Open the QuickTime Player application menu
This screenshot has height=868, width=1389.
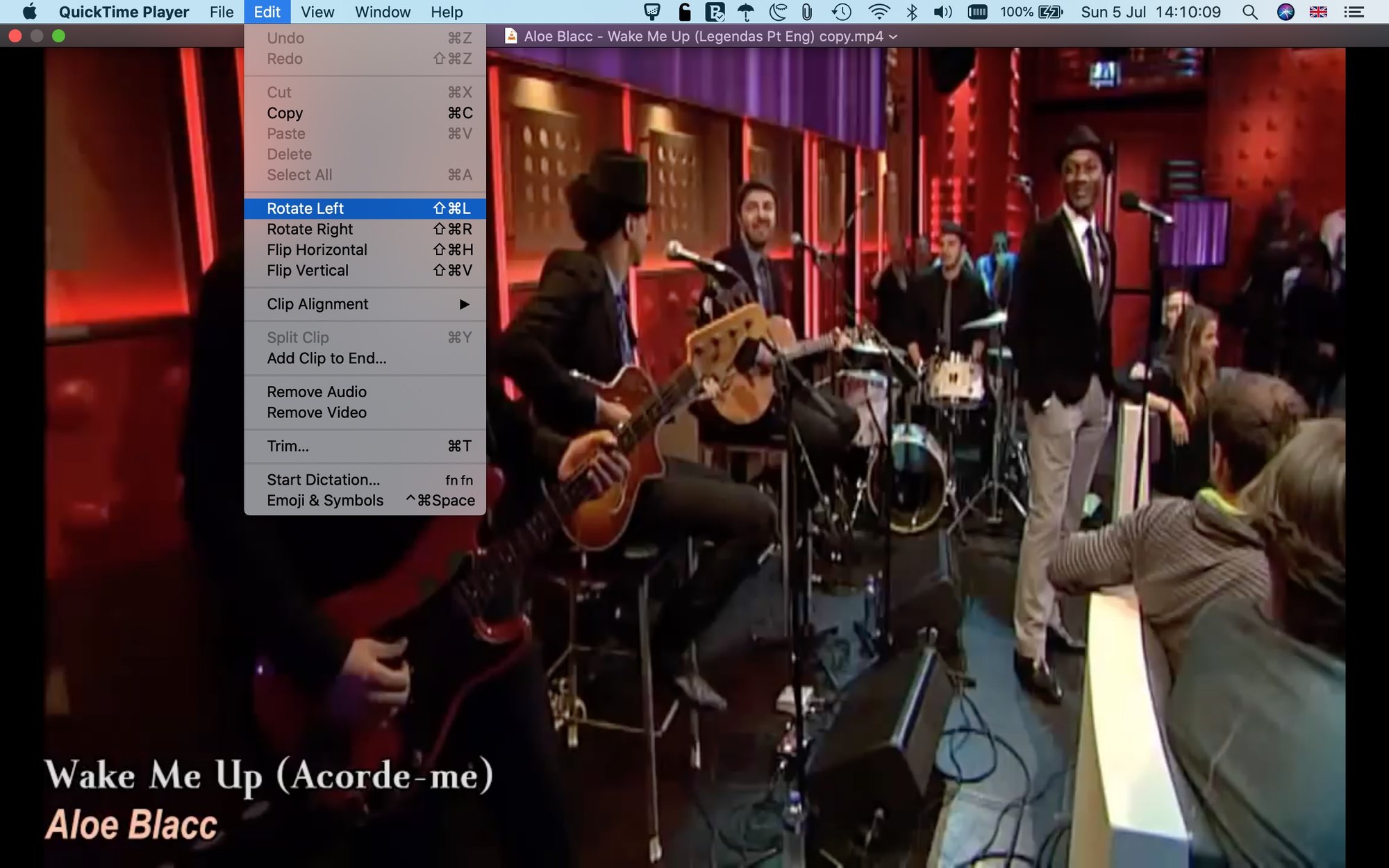[124, 12]
